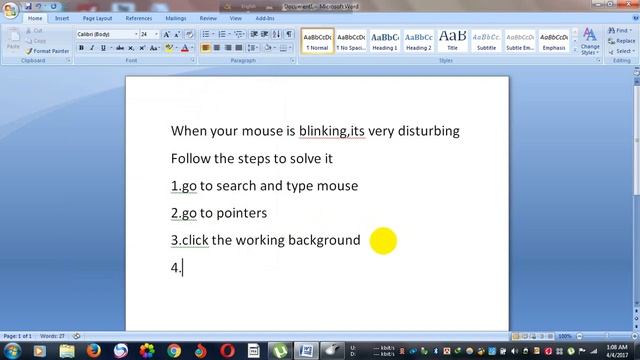Switch to the Review tab

point(208,18)
